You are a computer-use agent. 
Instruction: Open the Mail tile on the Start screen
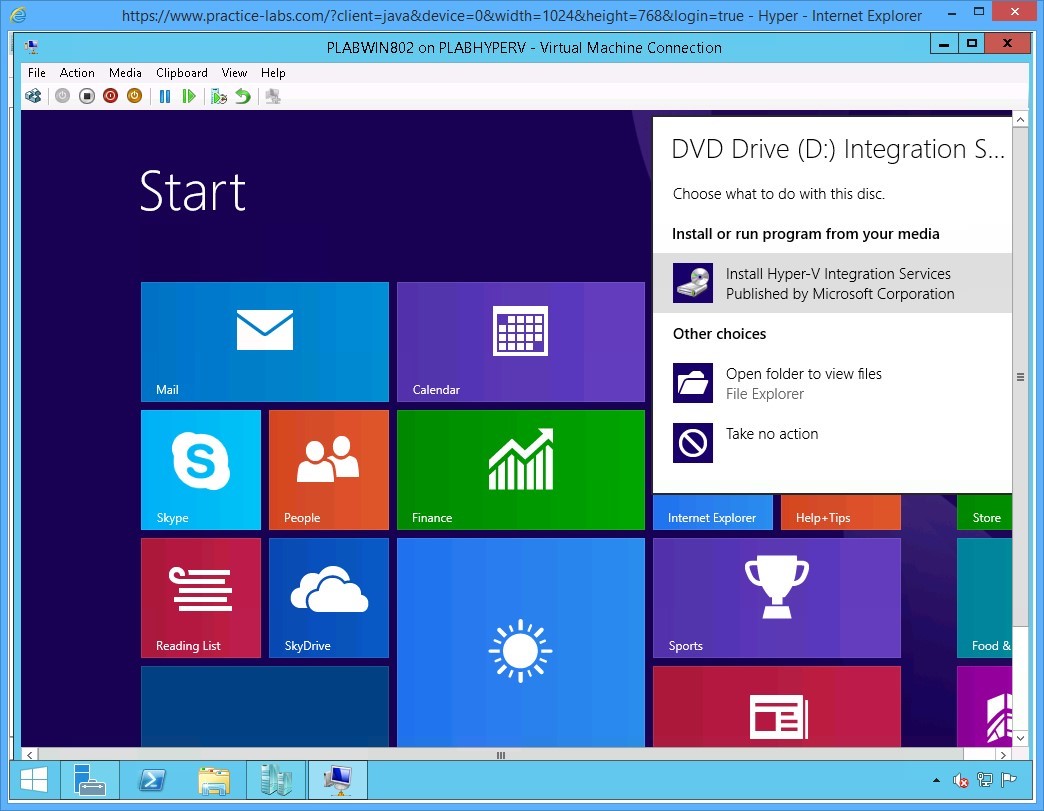(264, 340)
